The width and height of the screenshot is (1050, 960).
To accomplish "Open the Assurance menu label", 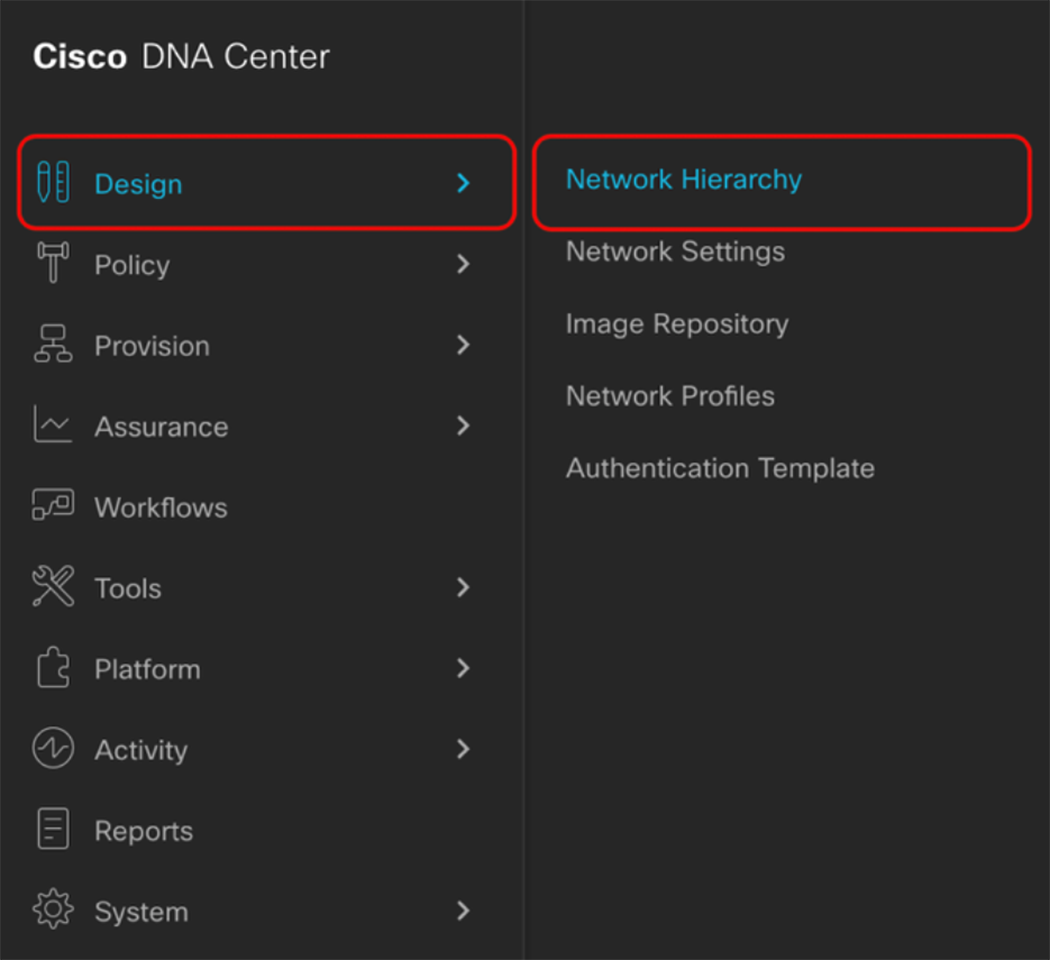I will click(161, 427).
